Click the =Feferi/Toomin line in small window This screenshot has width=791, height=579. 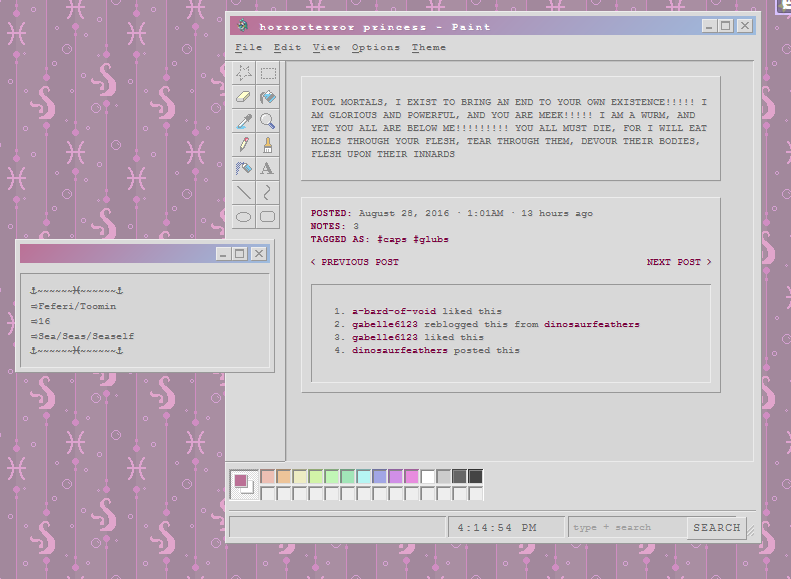(x=73, y=306)
